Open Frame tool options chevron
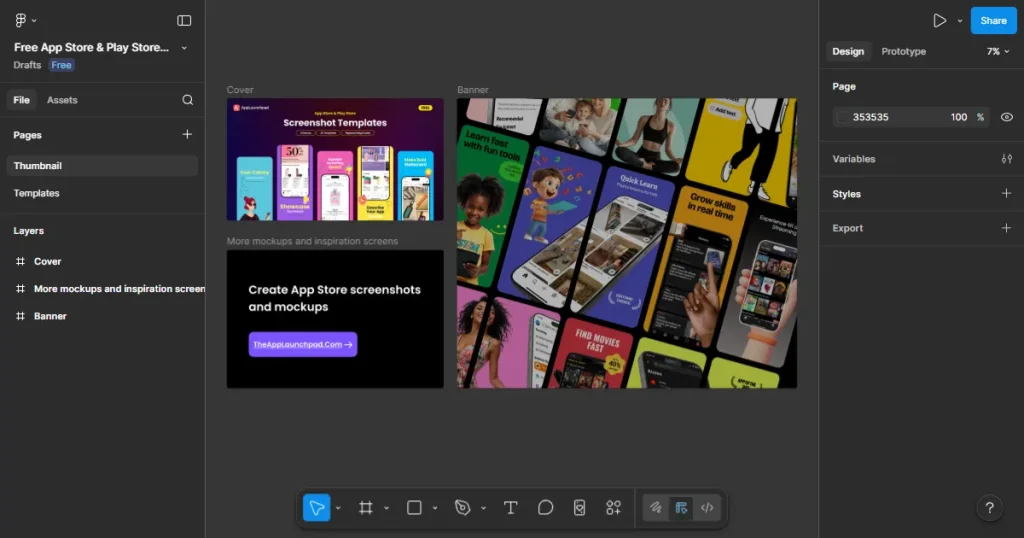 coord(386,508)
